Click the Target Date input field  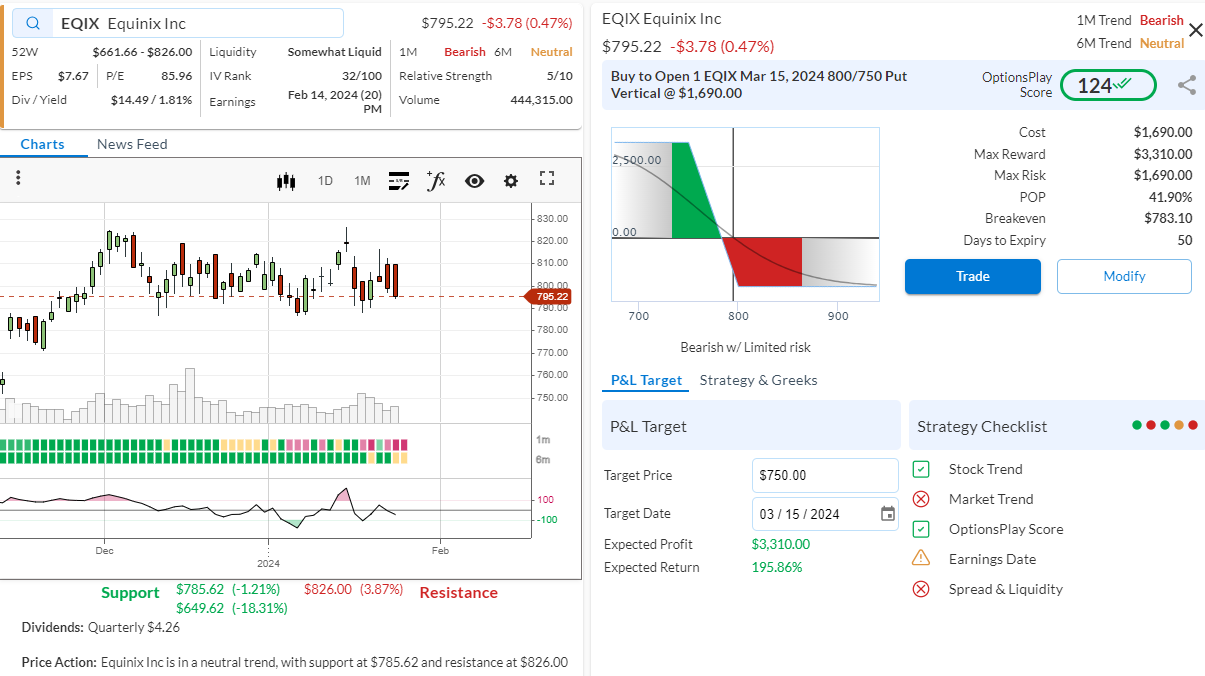tap(825, 514)
